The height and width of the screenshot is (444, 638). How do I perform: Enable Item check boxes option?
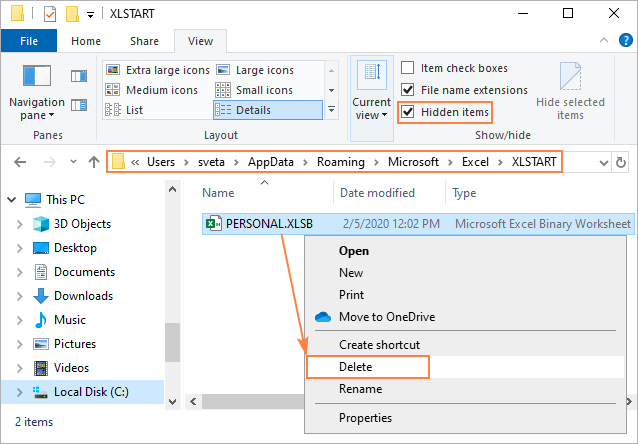(x=408, y=68)
